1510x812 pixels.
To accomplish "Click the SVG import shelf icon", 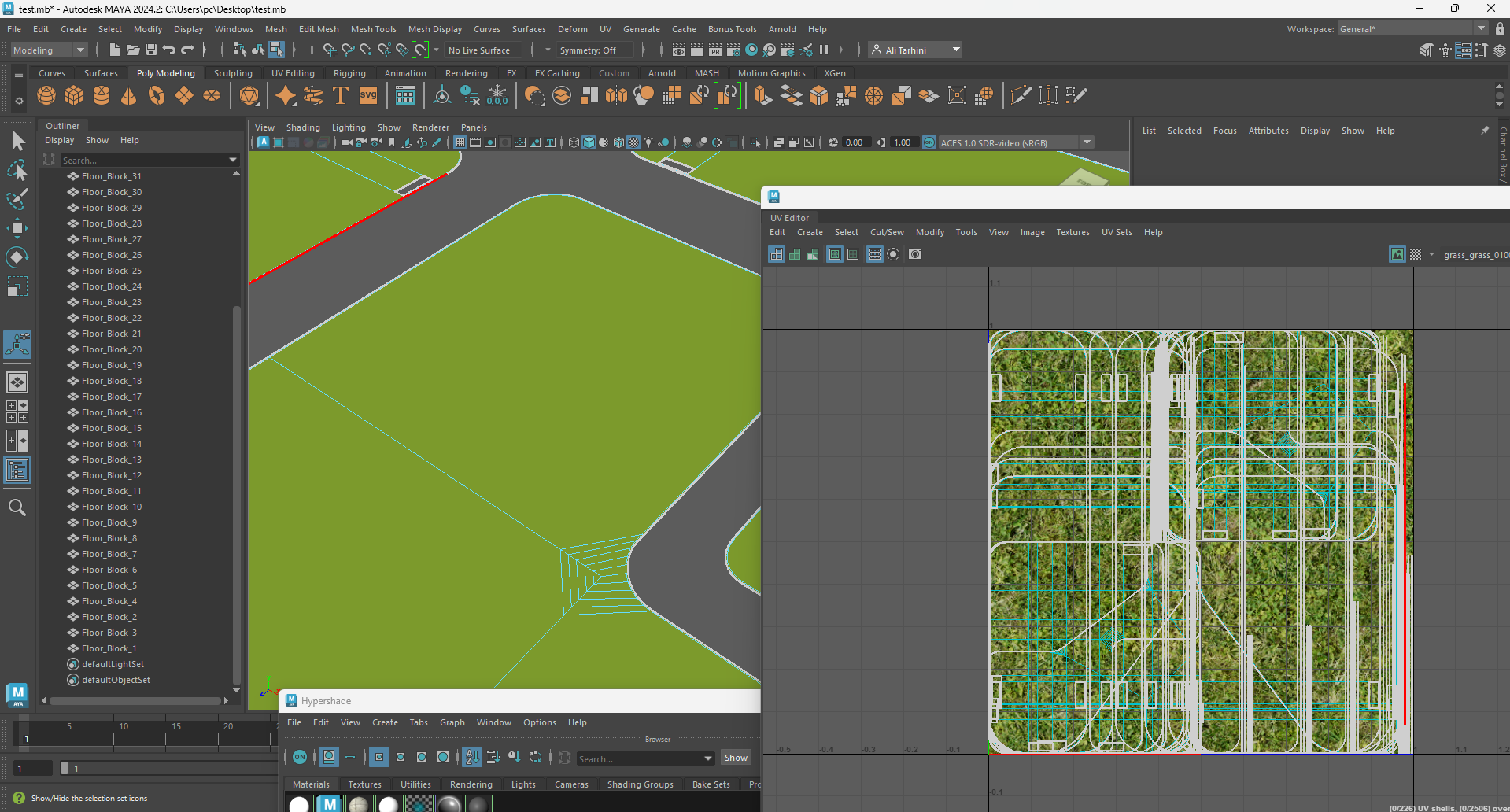I will (x=368, y=95).
